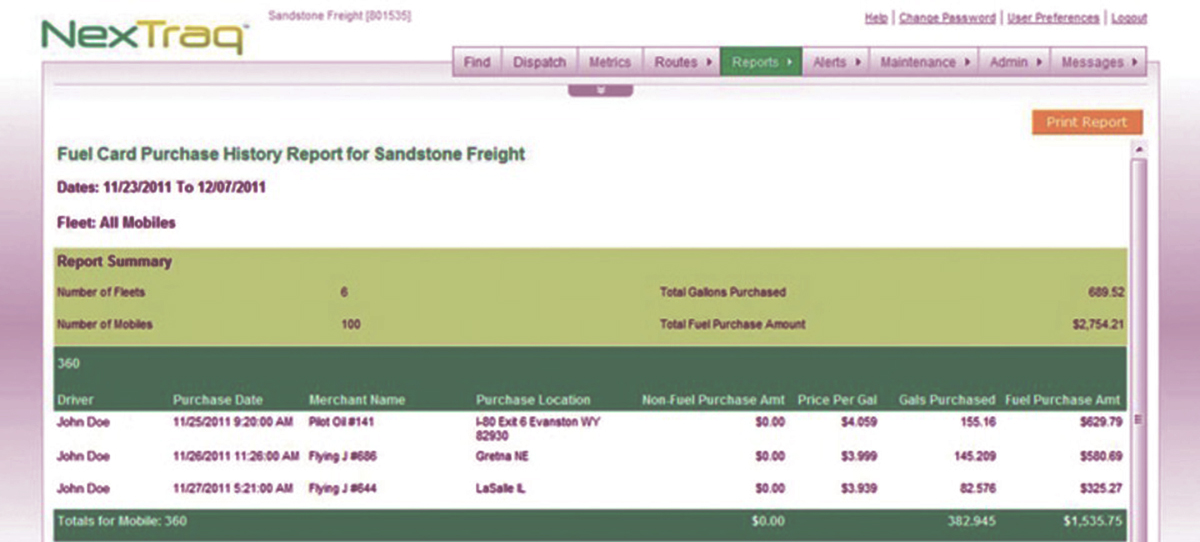Expand the Alerts menu
The width and height of the screenshot is (1200, 542).
(836, 62)
